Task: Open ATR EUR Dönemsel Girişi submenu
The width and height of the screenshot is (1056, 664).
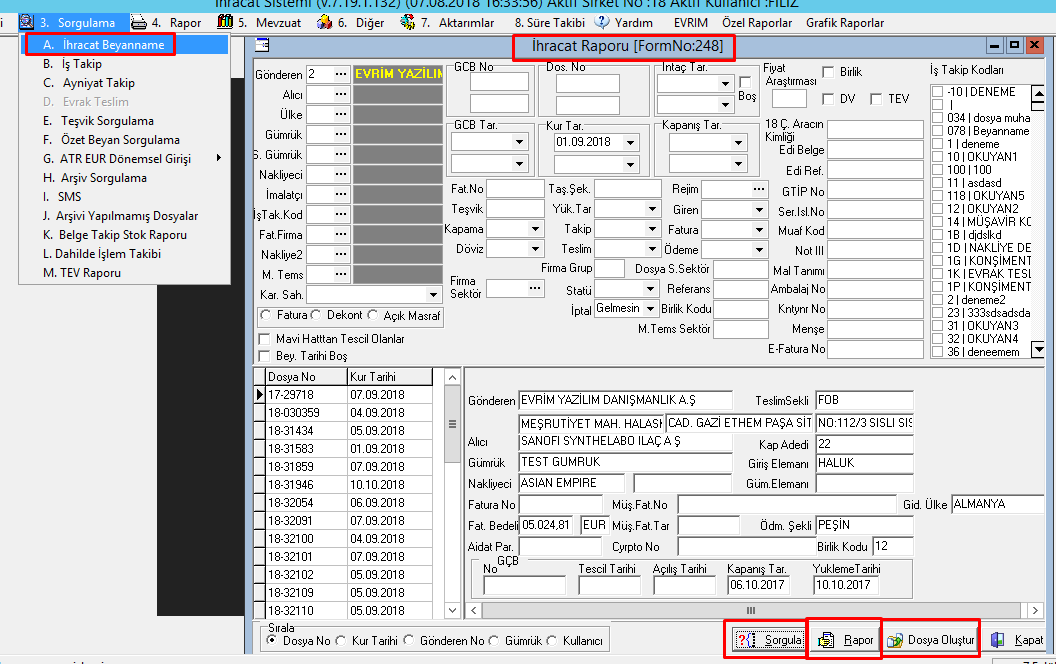Action: pos(127,159)
